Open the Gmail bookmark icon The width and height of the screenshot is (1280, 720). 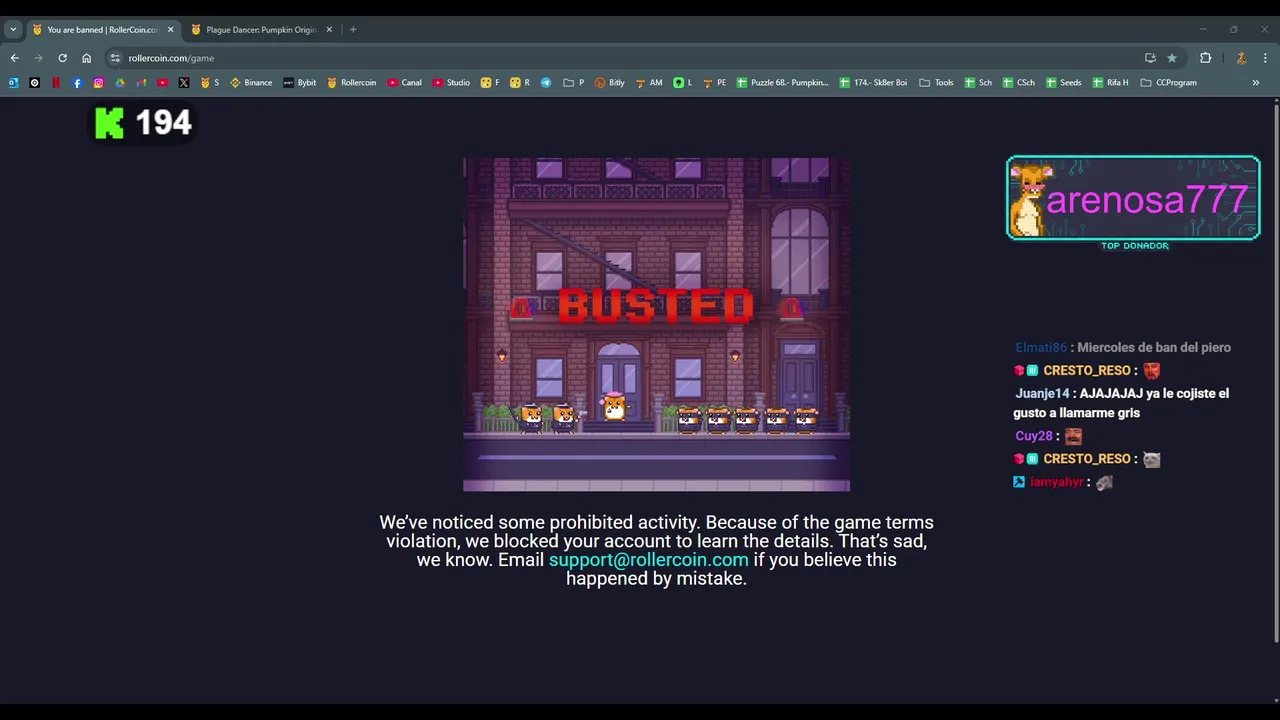coord(141,83)
